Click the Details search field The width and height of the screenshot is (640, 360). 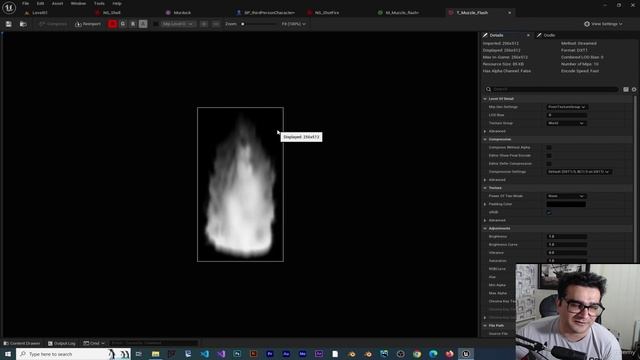tap(551, 89)
